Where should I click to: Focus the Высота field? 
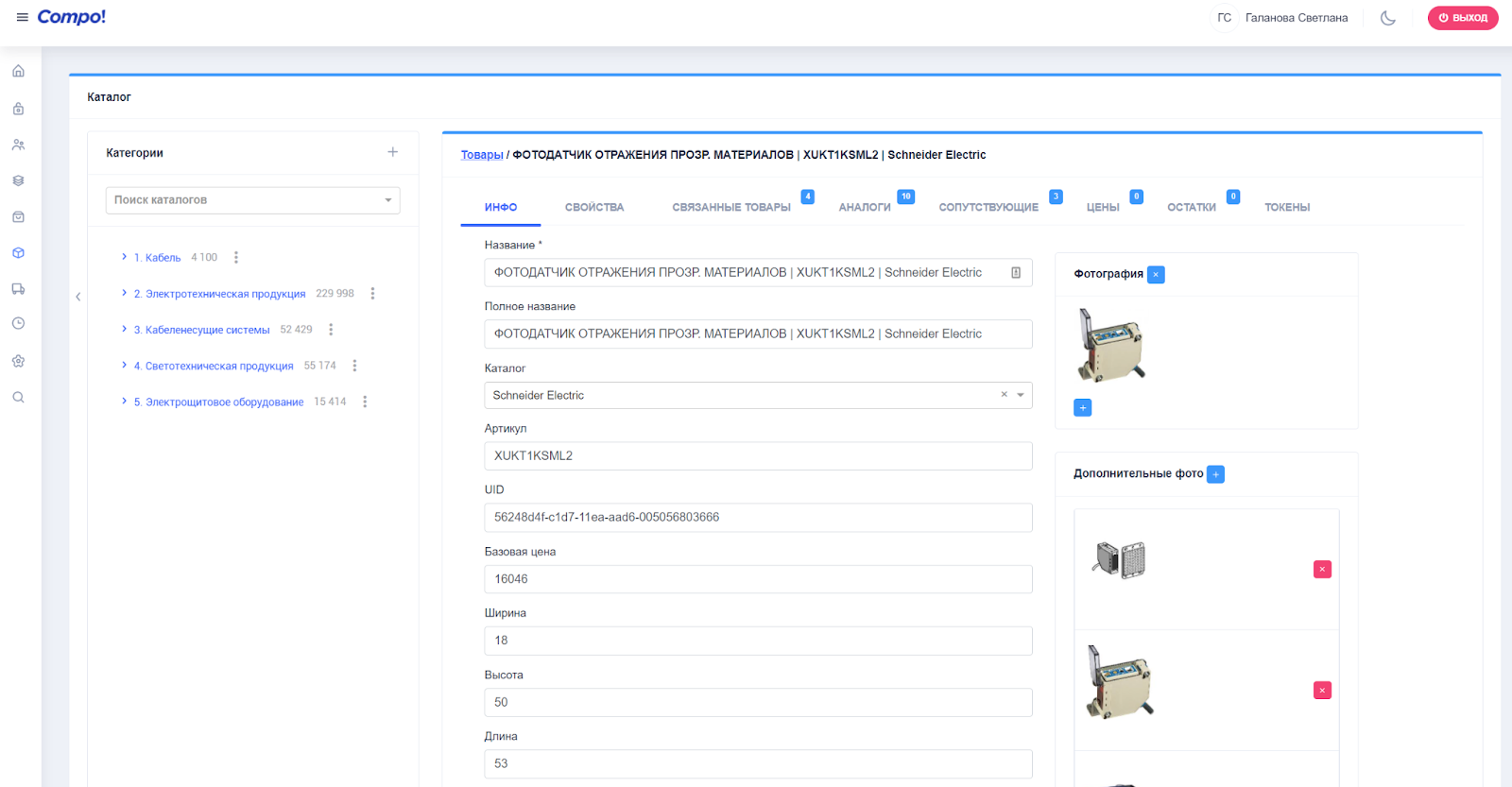[x=758, y=703]
